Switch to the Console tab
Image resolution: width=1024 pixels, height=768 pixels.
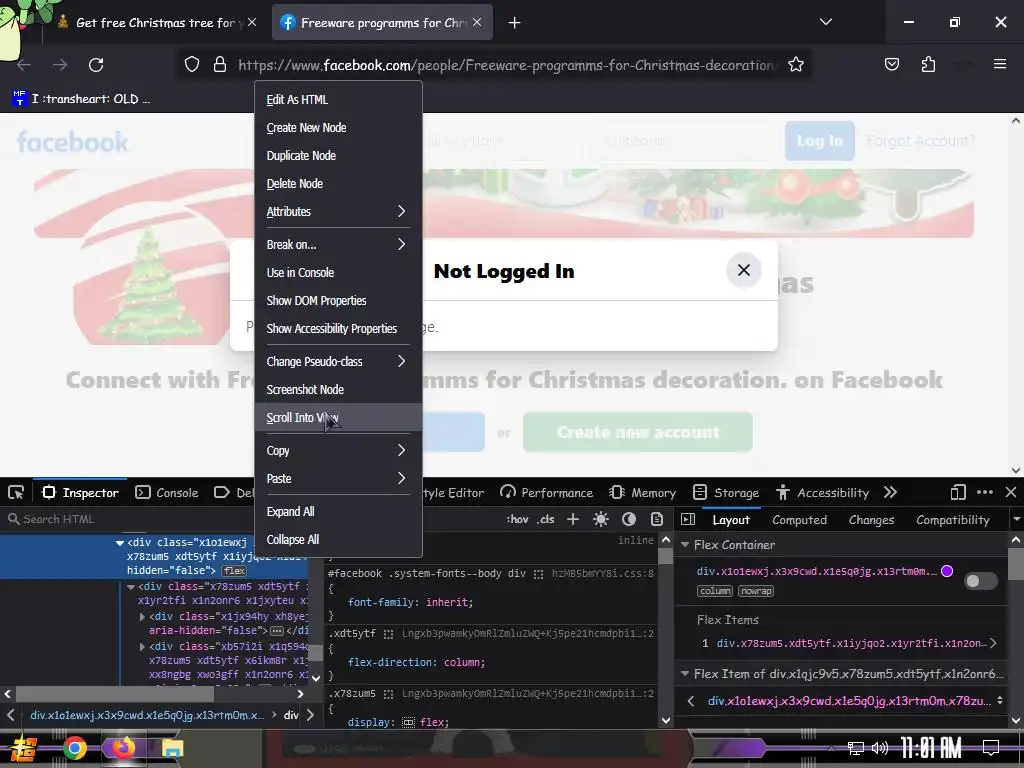pos(167,492)
